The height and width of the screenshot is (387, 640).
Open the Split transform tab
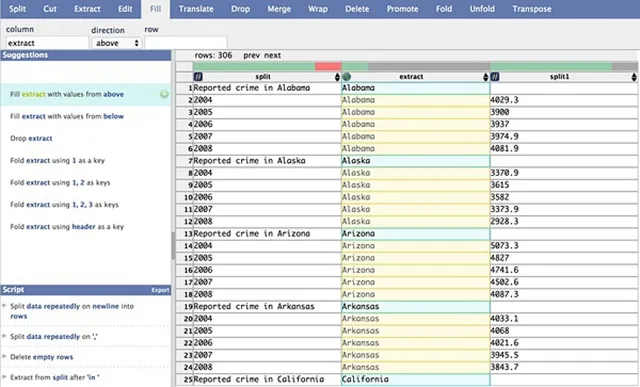click(x=17, y=9)
